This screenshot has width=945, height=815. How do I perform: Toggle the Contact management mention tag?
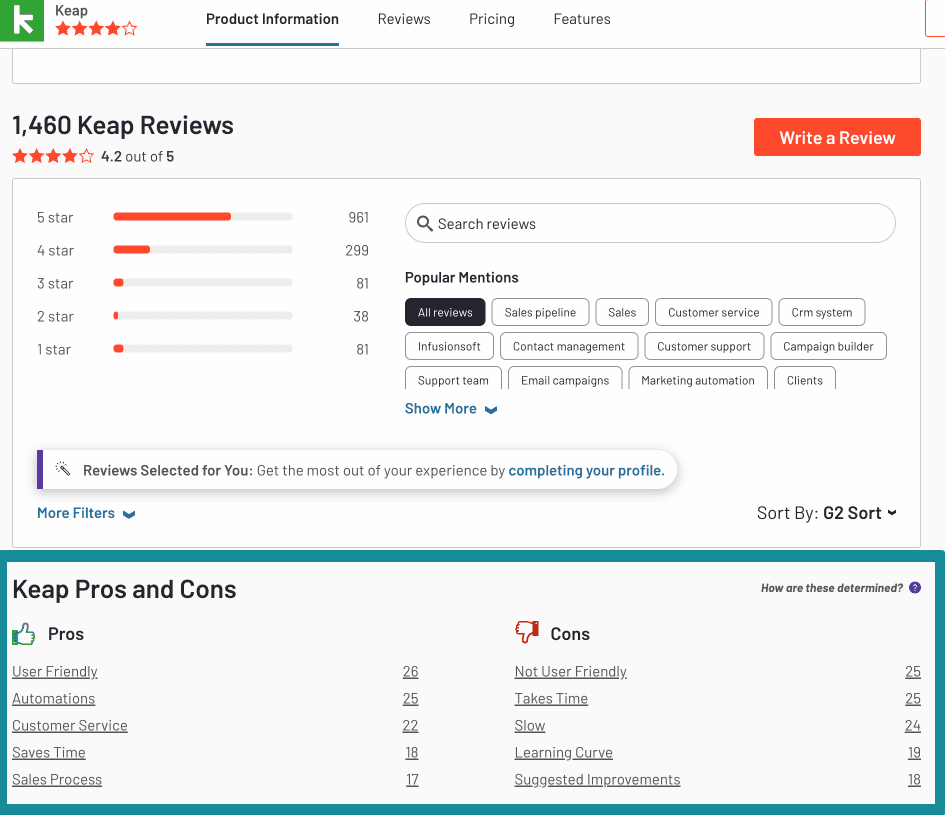click(569, 347)
